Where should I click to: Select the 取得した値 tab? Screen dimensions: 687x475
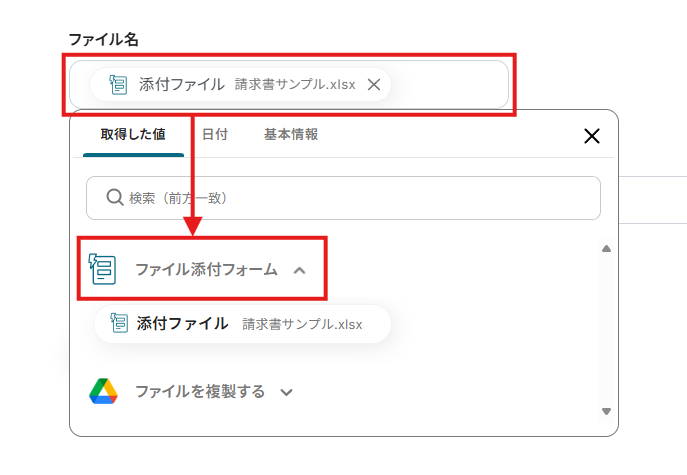132,134
